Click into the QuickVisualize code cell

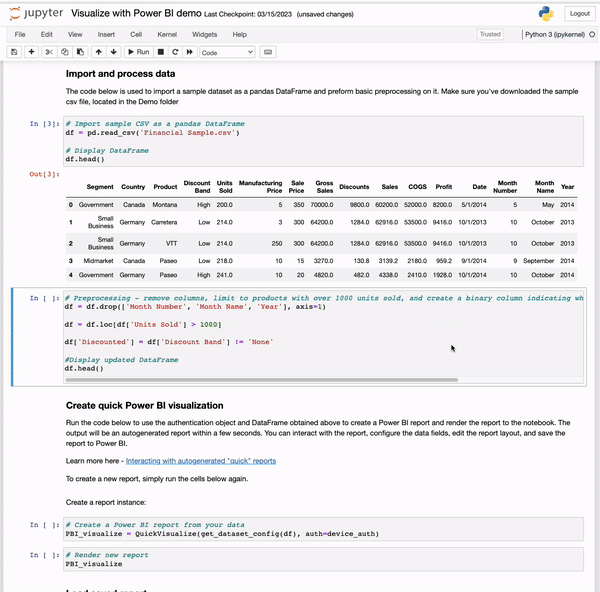323,529
